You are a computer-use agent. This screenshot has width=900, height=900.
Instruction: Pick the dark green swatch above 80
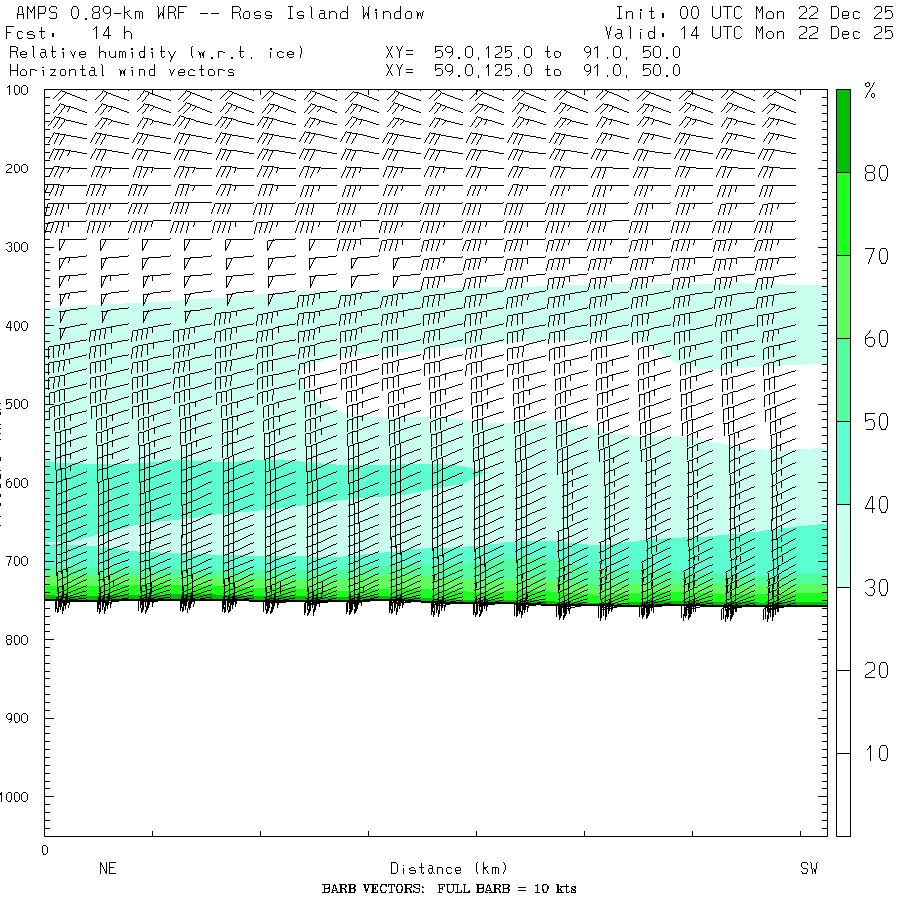pyautogui.click(x=843, y=131)
